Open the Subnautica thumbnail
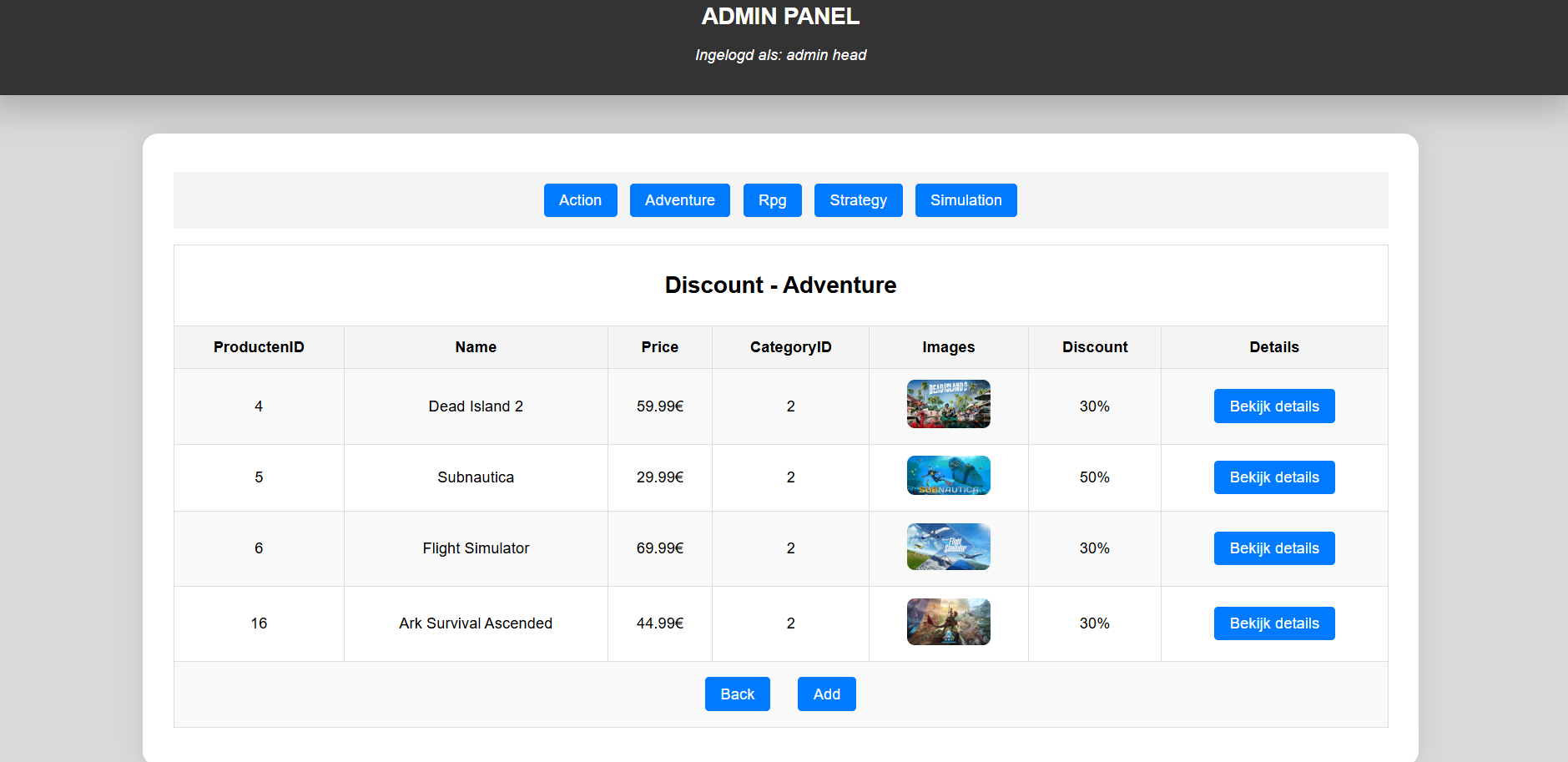This screenshot has width=1568, height=762. click(x=948, y=475)
